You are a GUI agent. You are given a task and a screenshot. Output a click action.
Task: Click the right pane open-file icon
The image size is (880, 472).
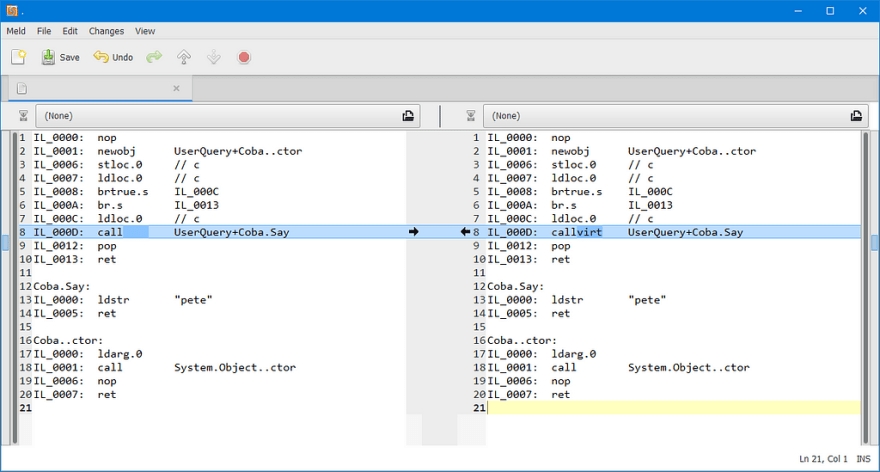pyautogui.click(x=856, y=116)
